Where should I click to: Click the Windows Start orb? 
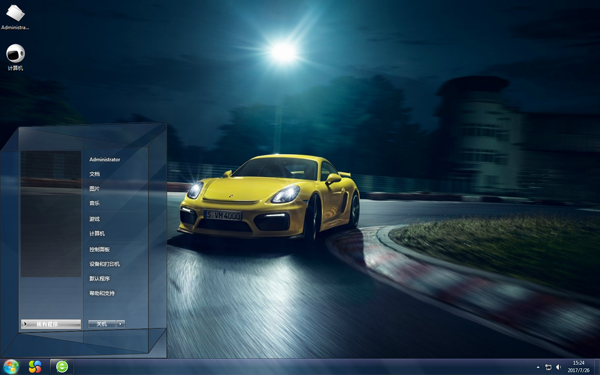(10, 367)
